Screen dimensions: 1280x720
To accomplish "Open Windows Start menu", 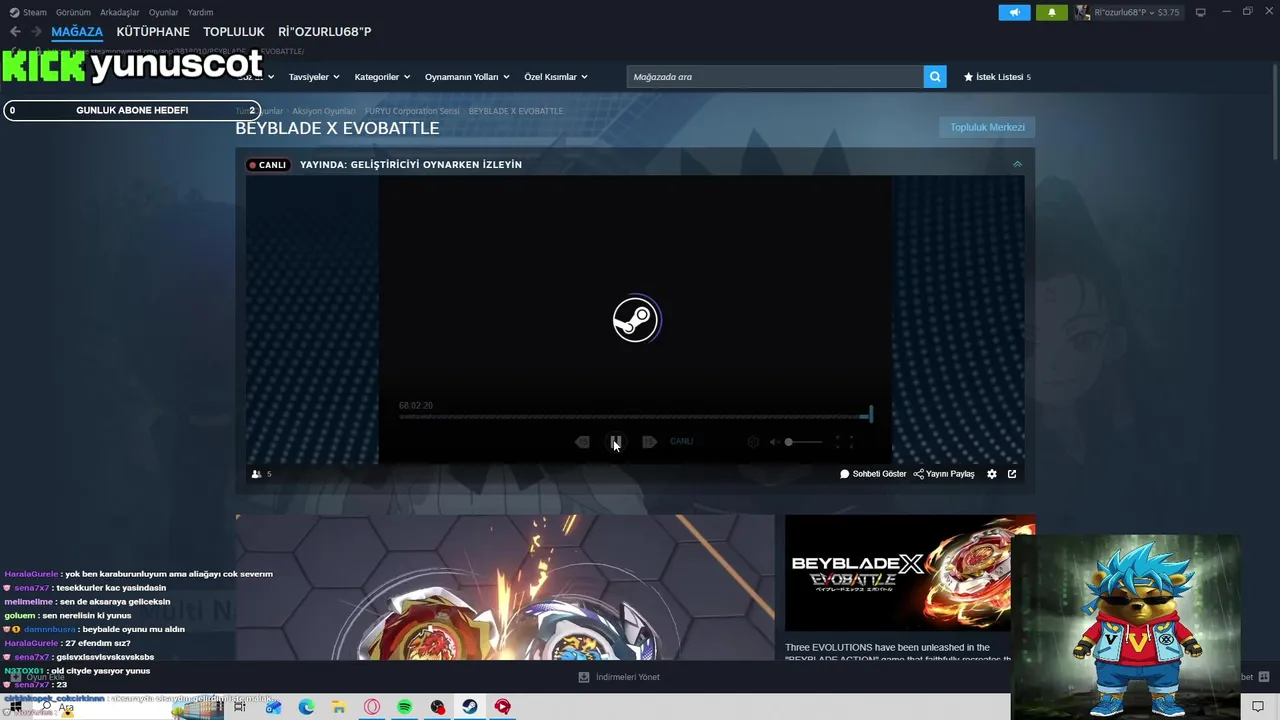I will [x=15, y=707].
